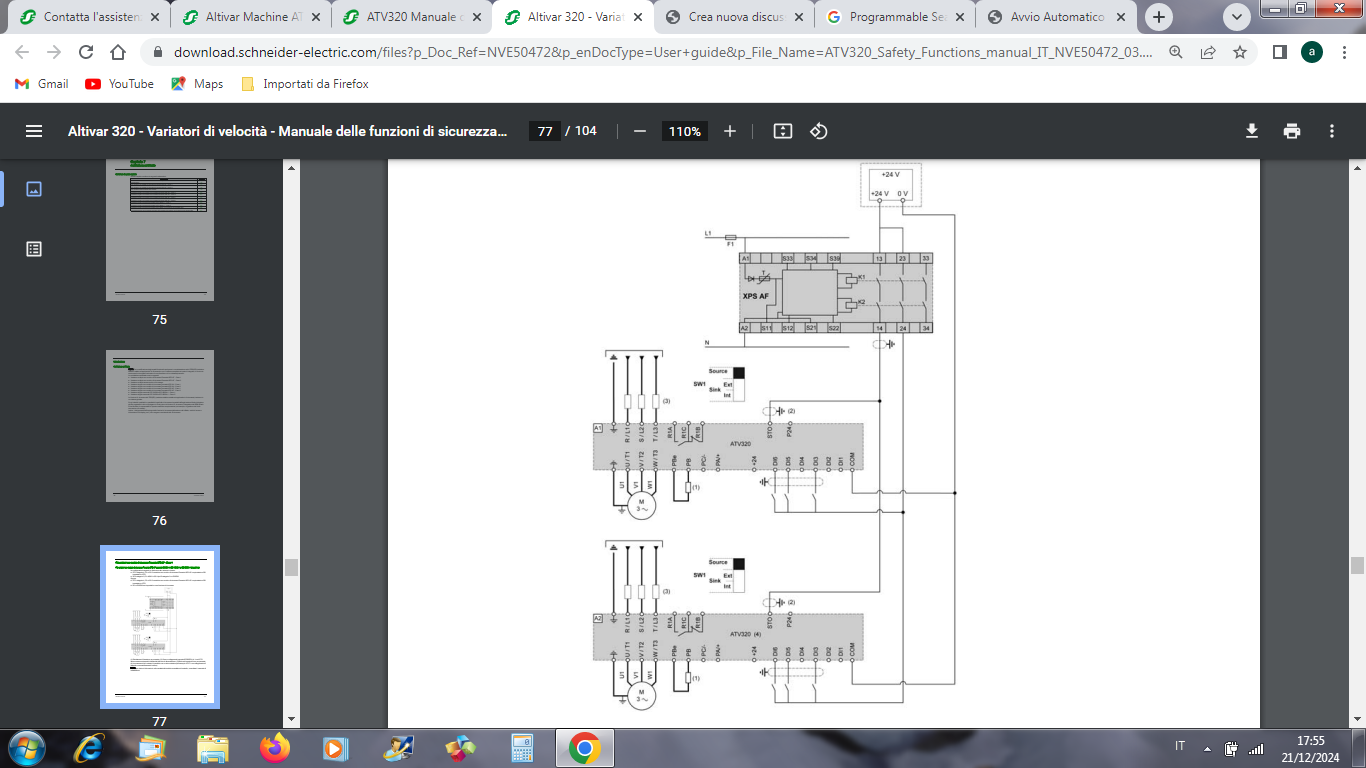Show the thumbnails view in sidebar
1366x768 pixels.
click(34, 189)
